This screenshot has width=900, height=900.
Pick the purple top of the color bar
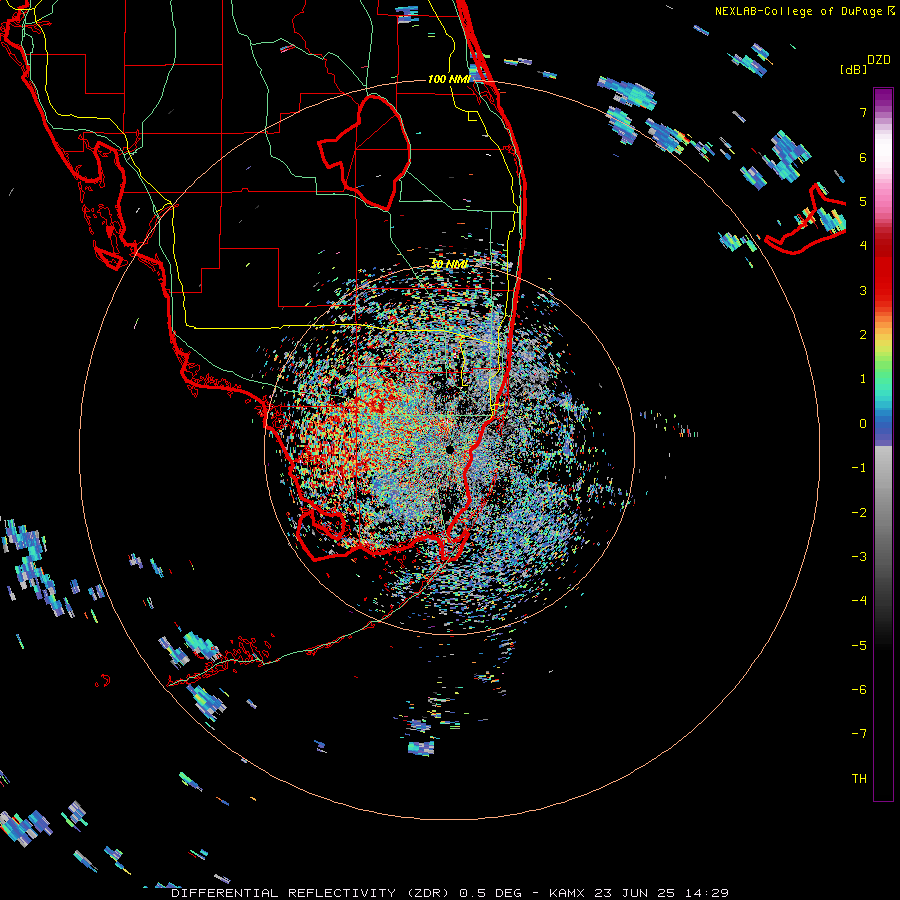883,98
